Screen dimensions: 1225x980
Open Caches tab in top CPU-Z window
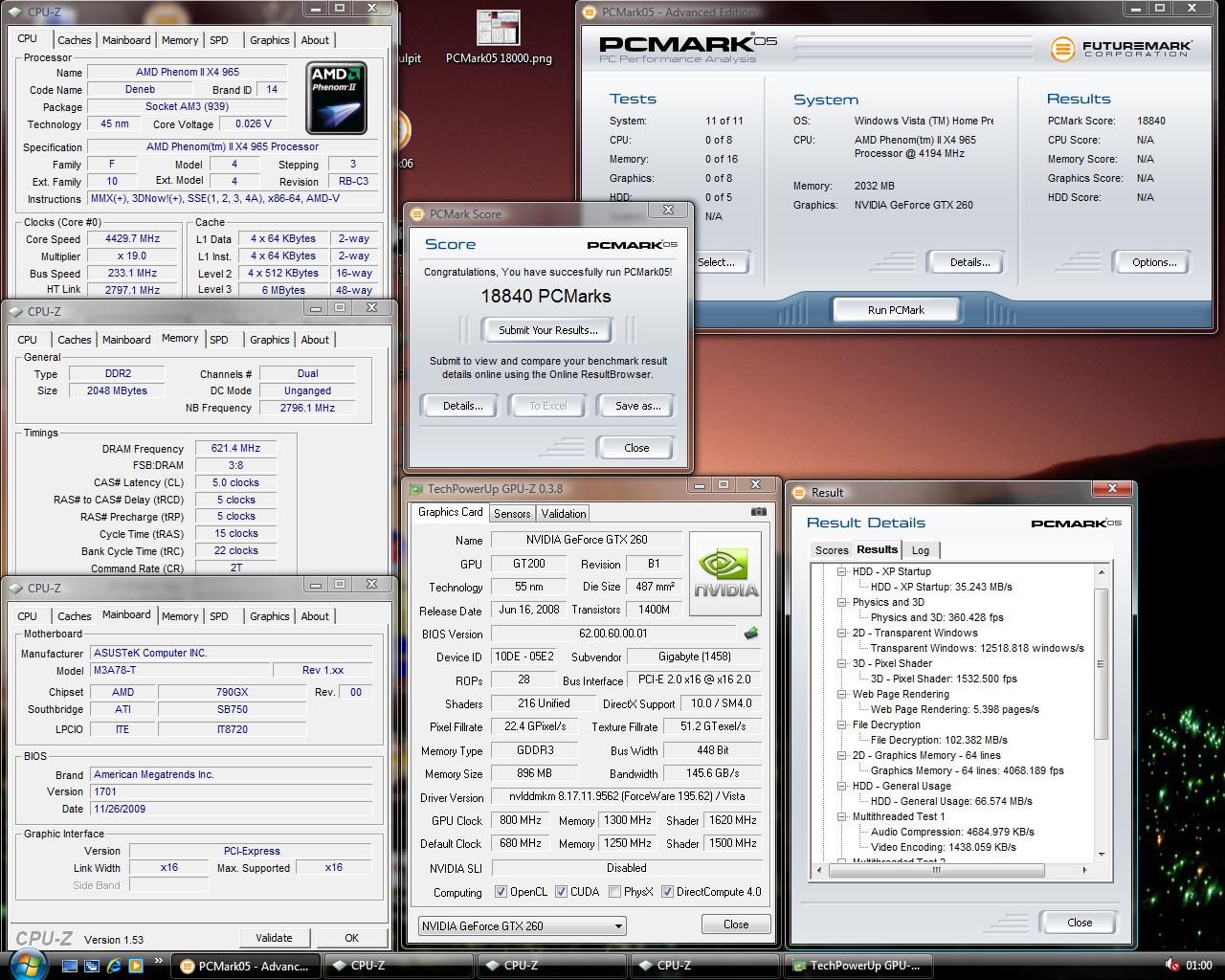[x=74, y=40]
